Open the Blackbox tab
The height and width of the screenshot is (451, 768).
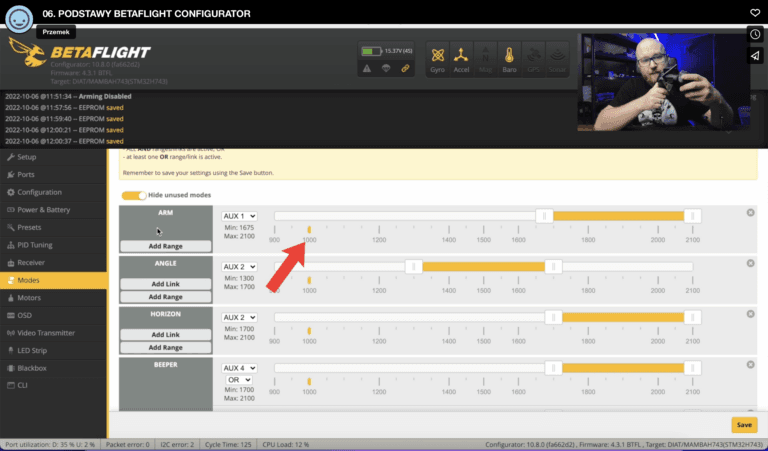click(x=53, y=368)
